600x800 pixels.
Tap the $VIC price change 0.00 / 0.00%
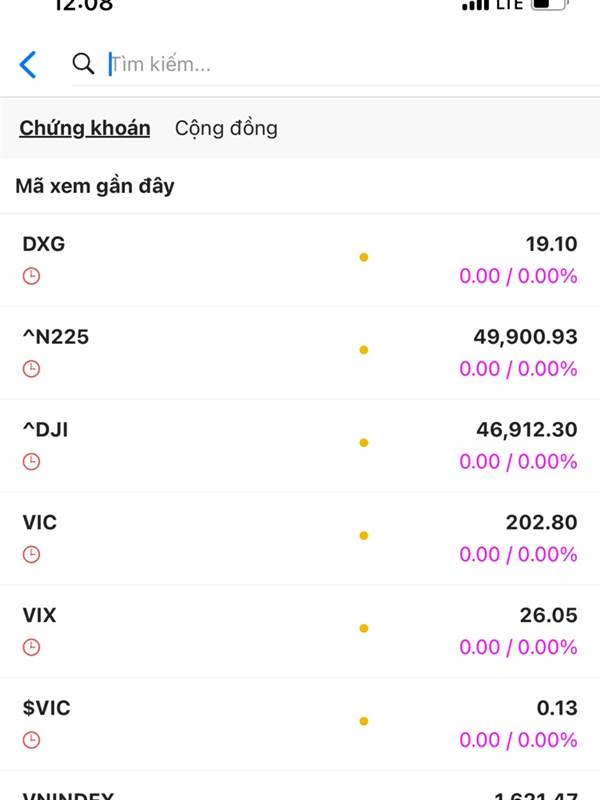coord(518,740)
